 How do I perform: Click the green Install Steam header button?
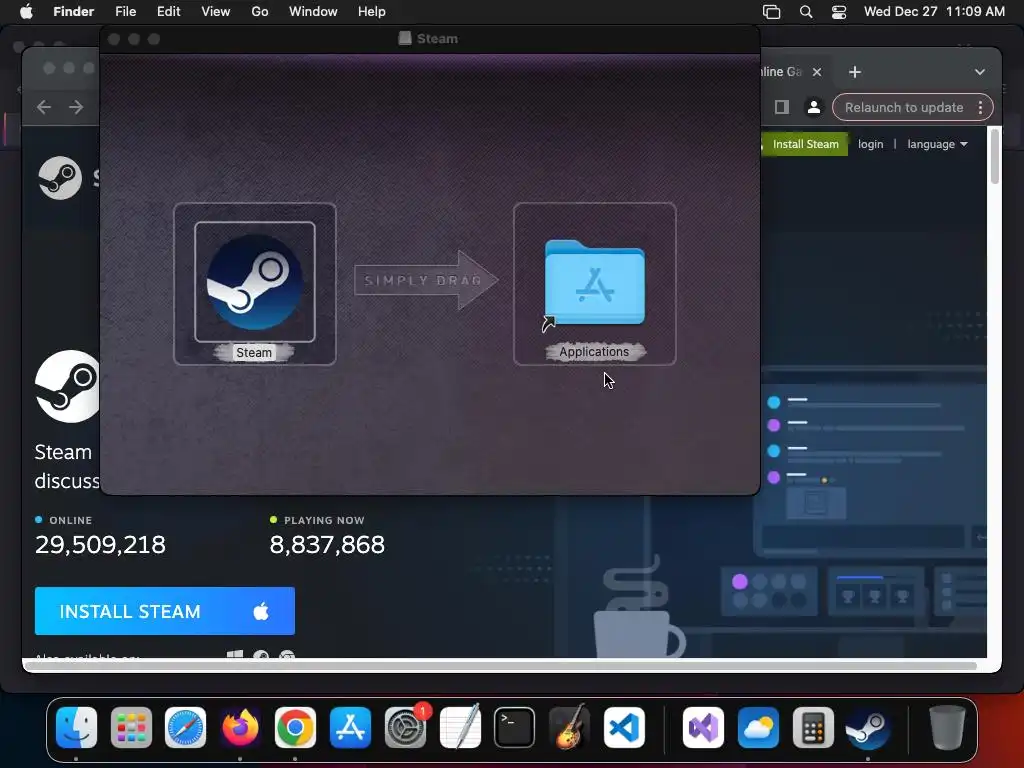pos(805,144)
